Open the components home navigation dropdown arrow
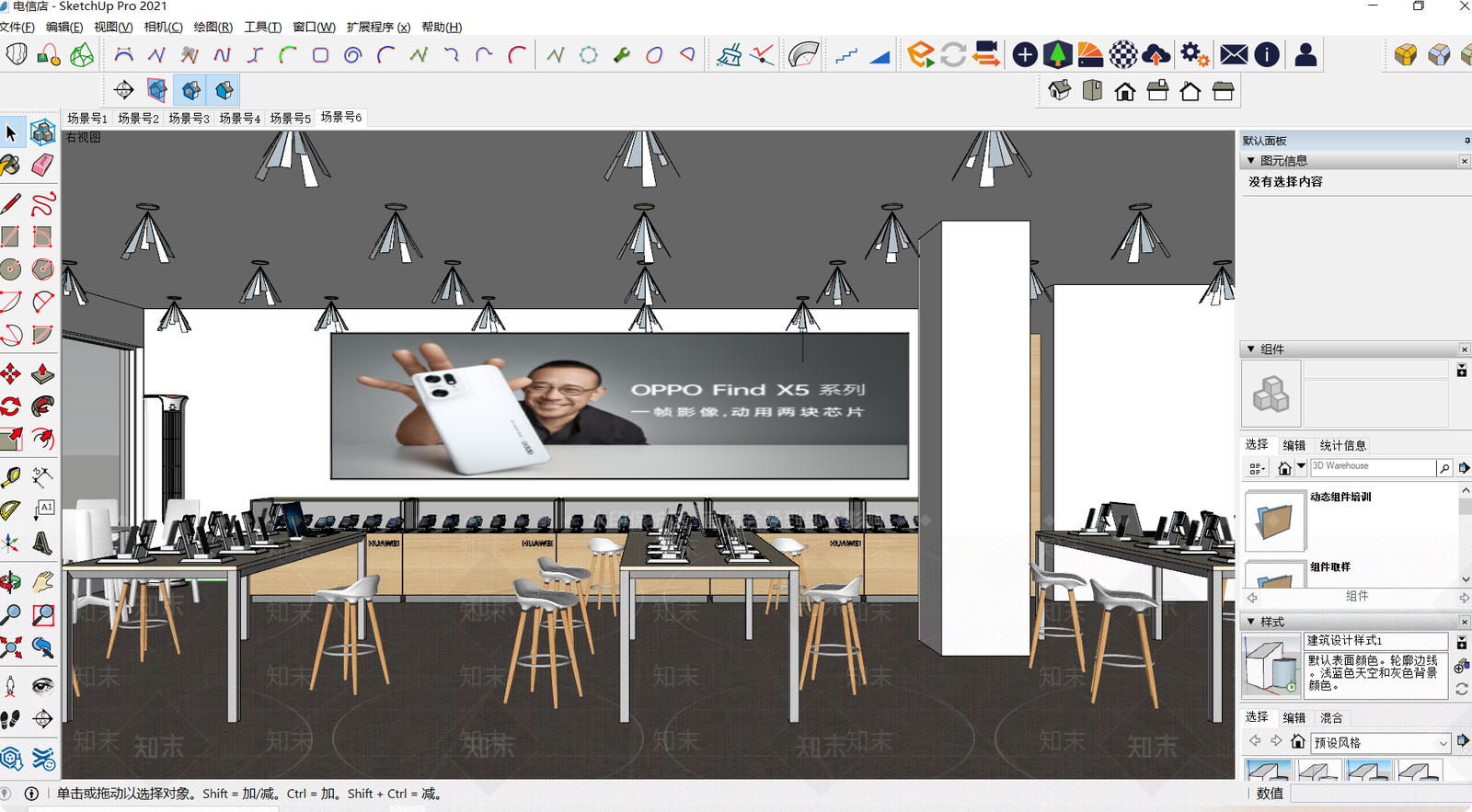Image resolution: width=1472 pixels, height=812 pixels. pos(1302,467)
